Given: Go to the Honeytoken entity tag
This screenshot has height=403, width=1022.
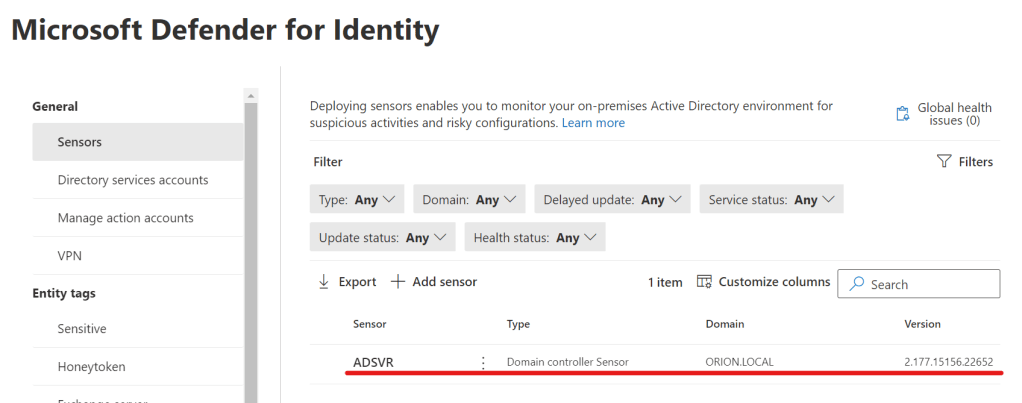Looking at the screenshot, I should (x=92, y=367).
